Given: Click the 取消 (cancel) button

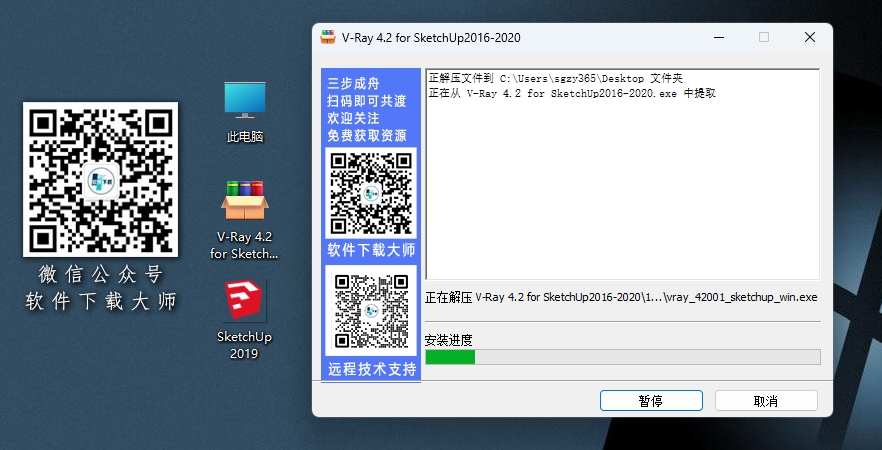Looking at the screenshot, I should [766, 400].
